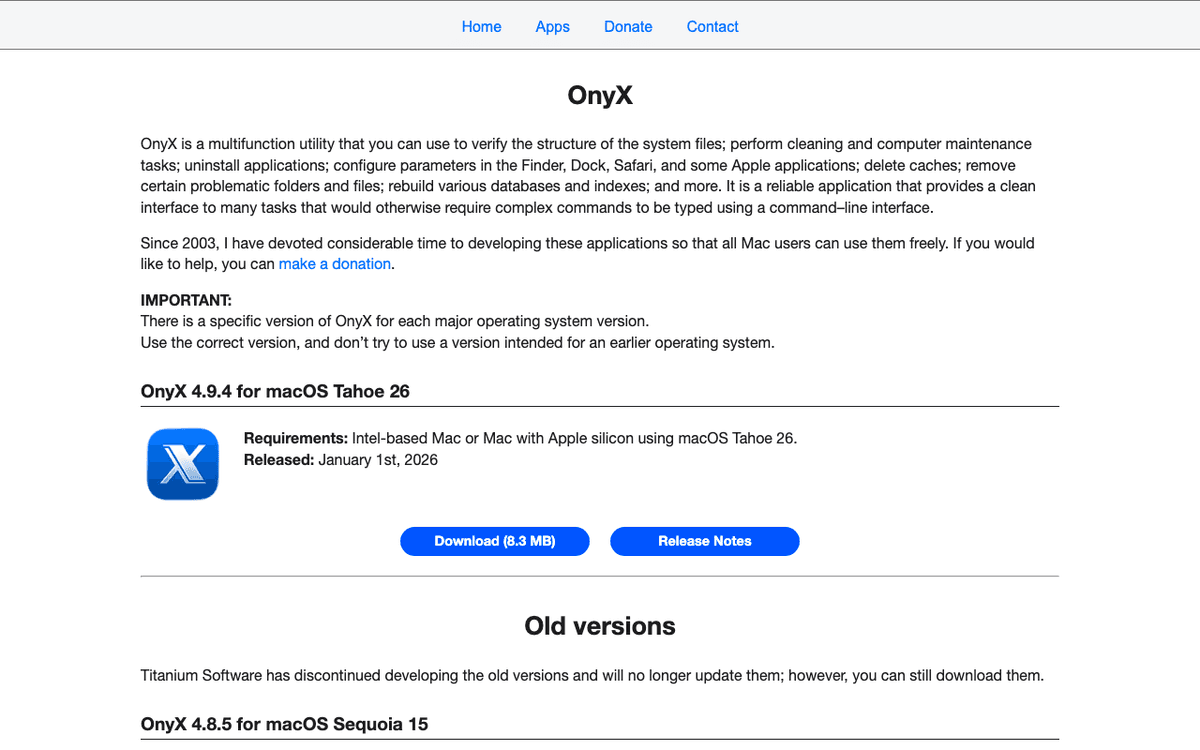Click the 'Titanium Software has discontinued' sentence
Image resolution: width=1200 pixels, height=750 pixels.
592,675
